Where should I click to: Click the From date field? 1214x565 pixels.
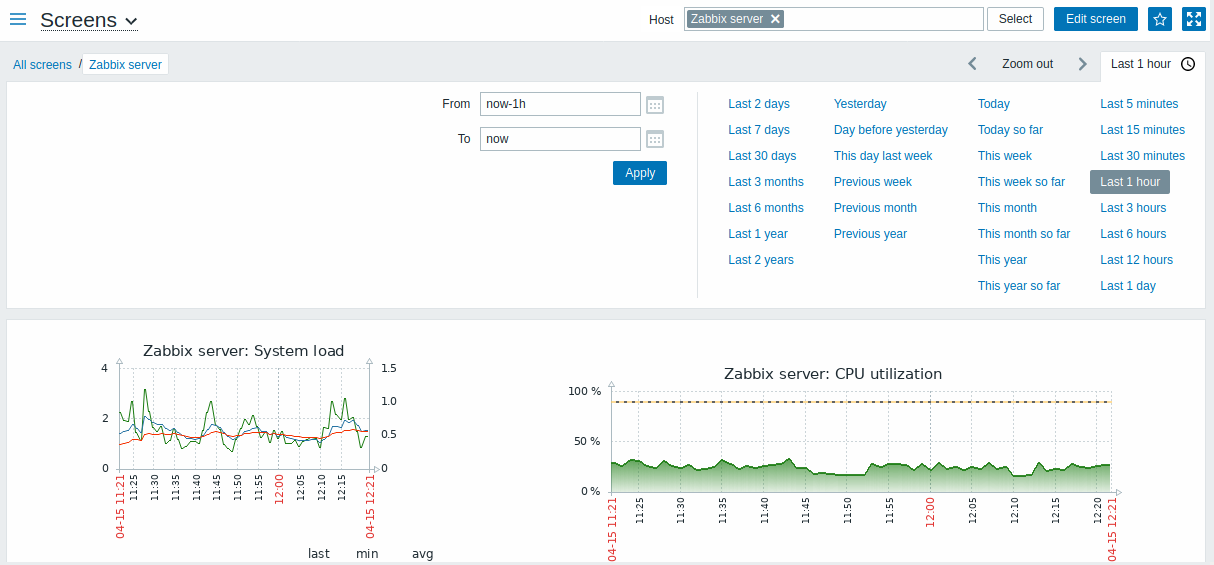(x=560, y=104)
